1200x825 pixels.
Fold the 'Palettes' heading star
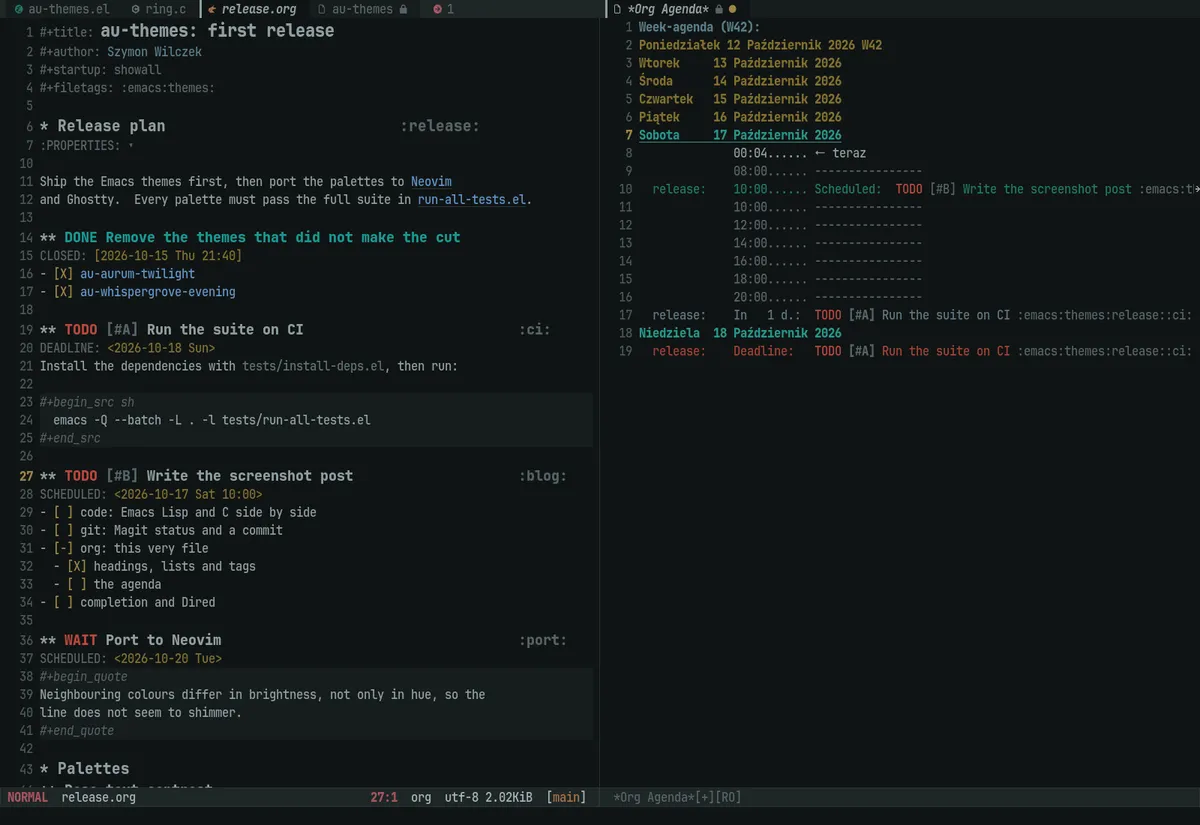[44, 768]
